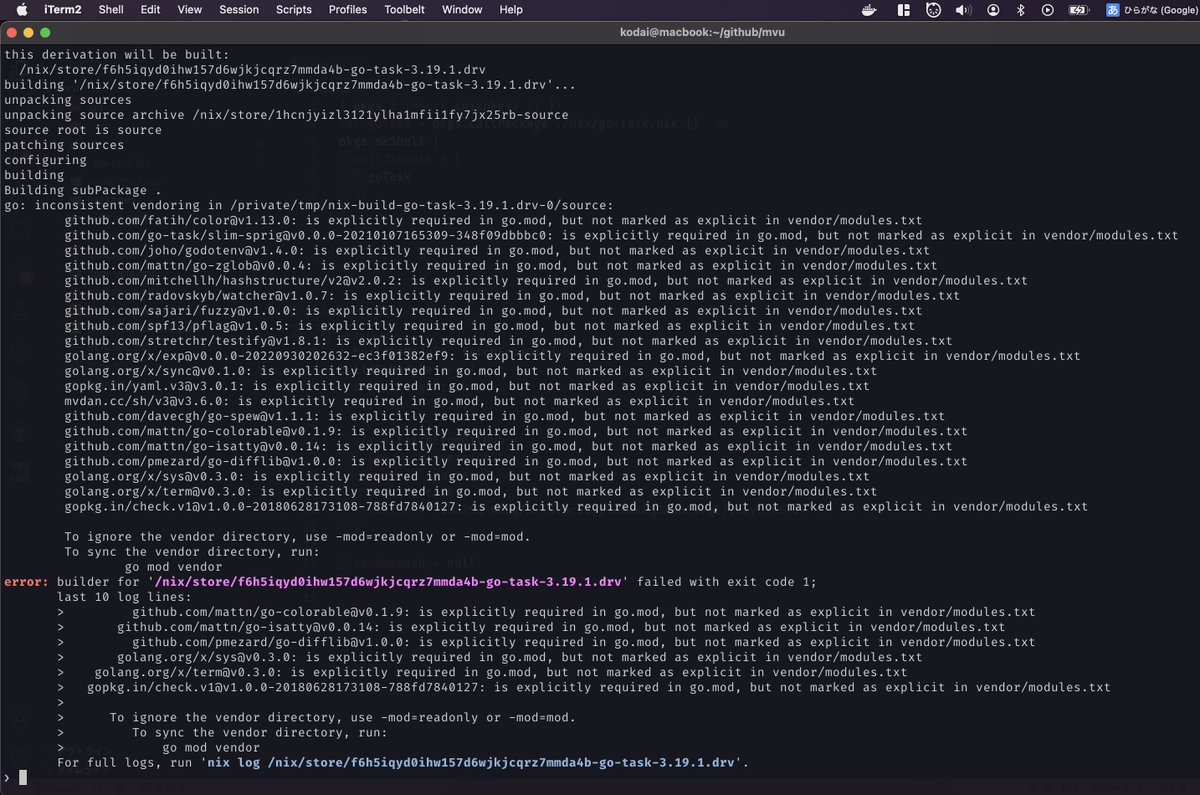Click the mattn/go-zglob@v0.0.4 line
1200x795 pixels.
coord(501,265)
